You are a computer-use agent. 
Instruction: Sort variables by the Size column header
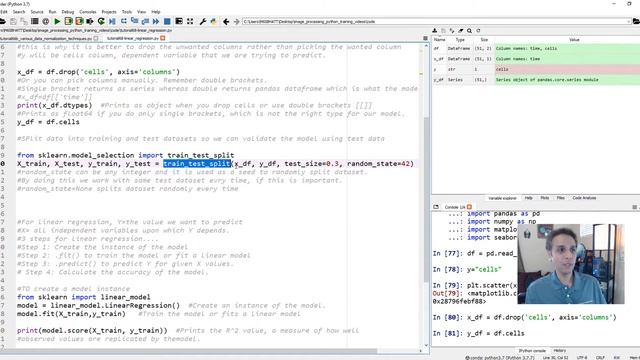click(484, 40)
